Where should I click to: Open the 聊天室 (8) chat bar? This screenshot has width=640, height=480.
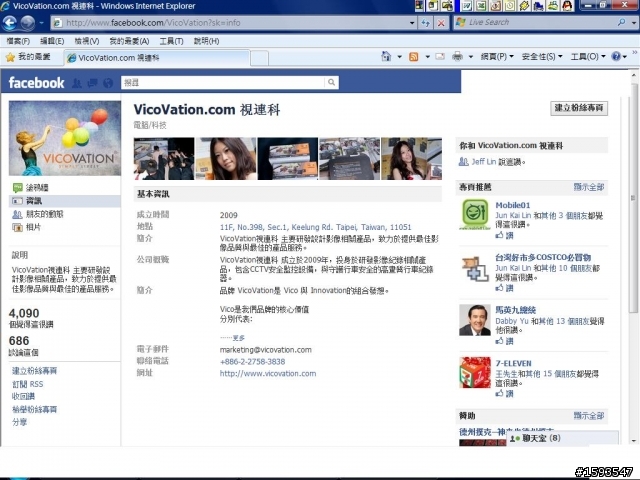(562, 438)
